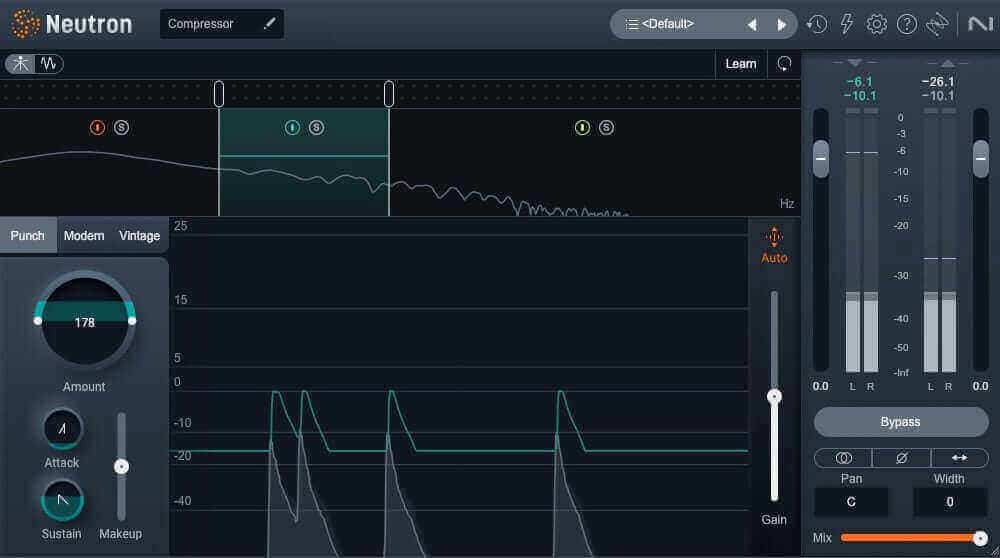Click the output meter up-arrow marker
Image resolution: width=1000 pixels, height=558 pixels.
click(x=948, y=62)
